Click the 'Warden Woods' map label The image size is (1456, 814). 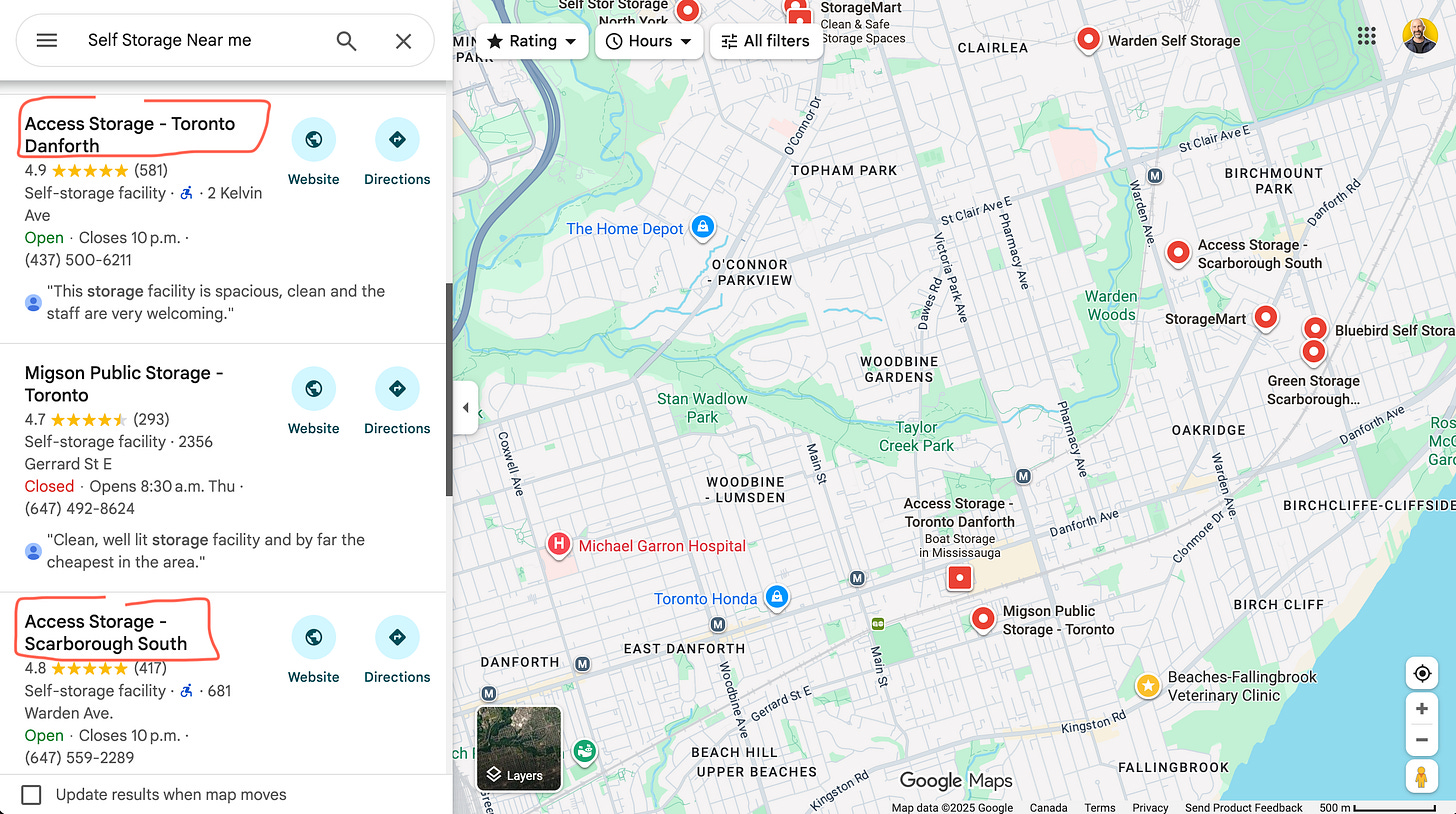click(1111, 305)
